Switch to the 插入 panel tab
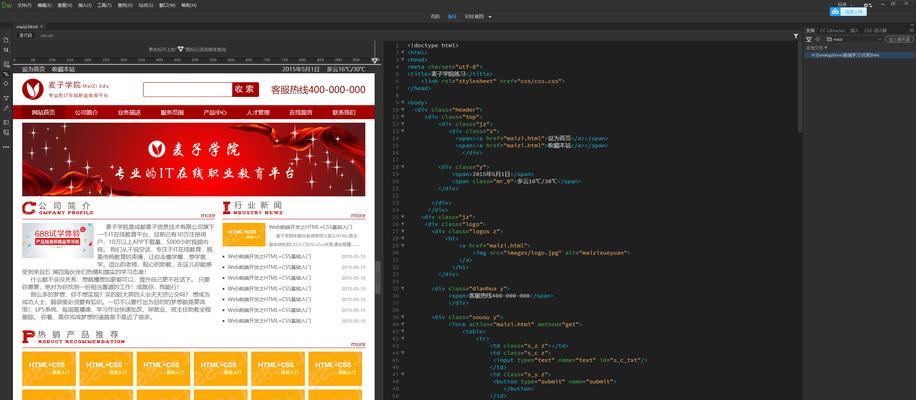The image size is (916, 400). tap(854, 30)
